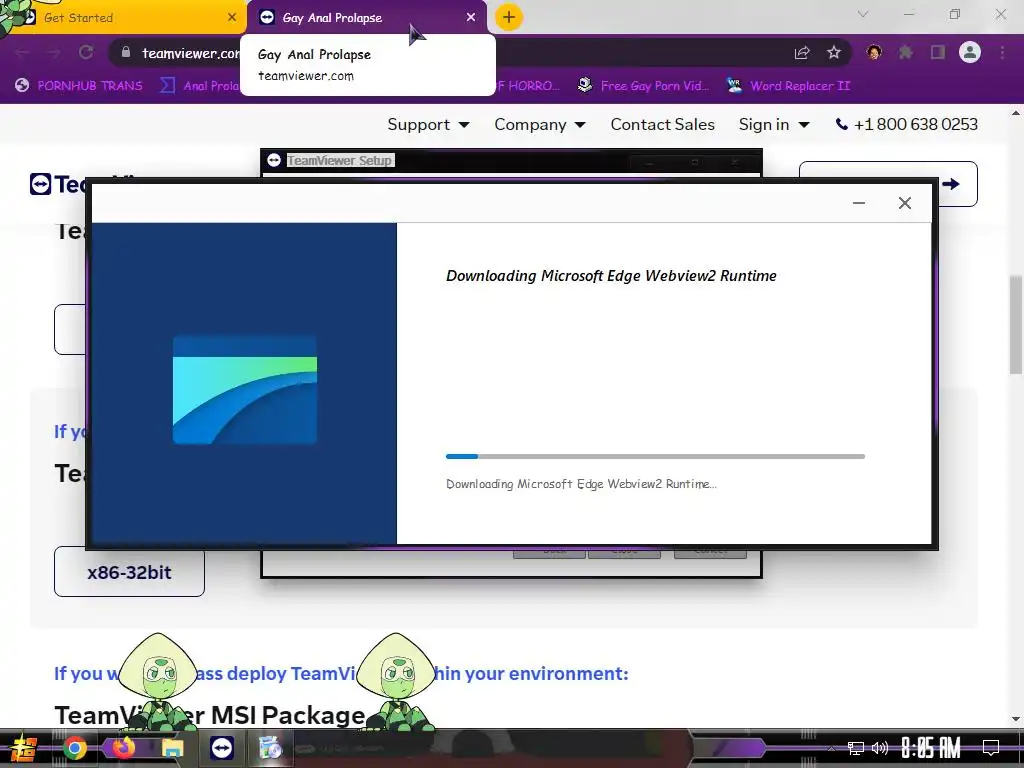The width and height of the screenshot is (1024, 768).
Task: Click the status text under the progress bar
Action: [x=581, y=484]
